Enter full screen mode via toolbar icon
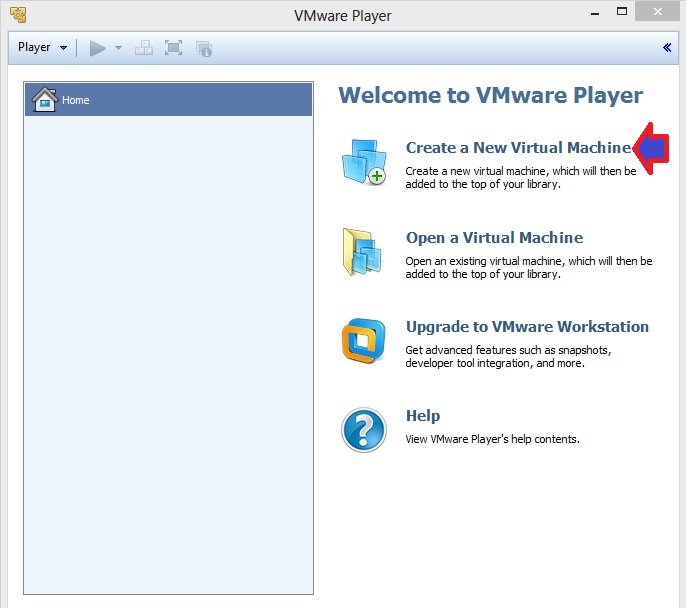This screenshot has width=686, height=609. pos(173,48)
